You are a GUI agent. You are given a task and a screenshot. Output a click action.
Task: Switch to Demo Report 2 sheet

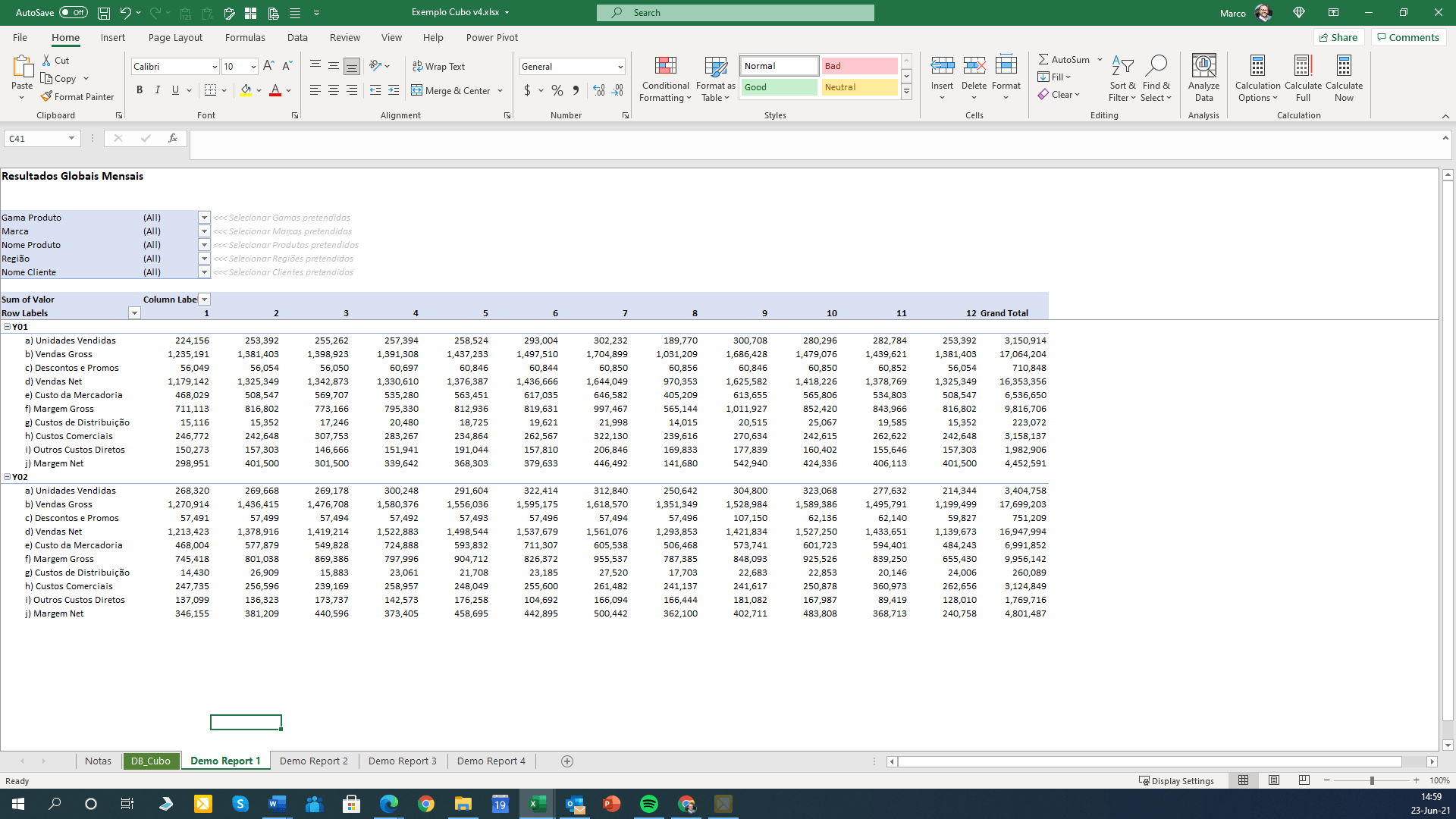(313, 761)
